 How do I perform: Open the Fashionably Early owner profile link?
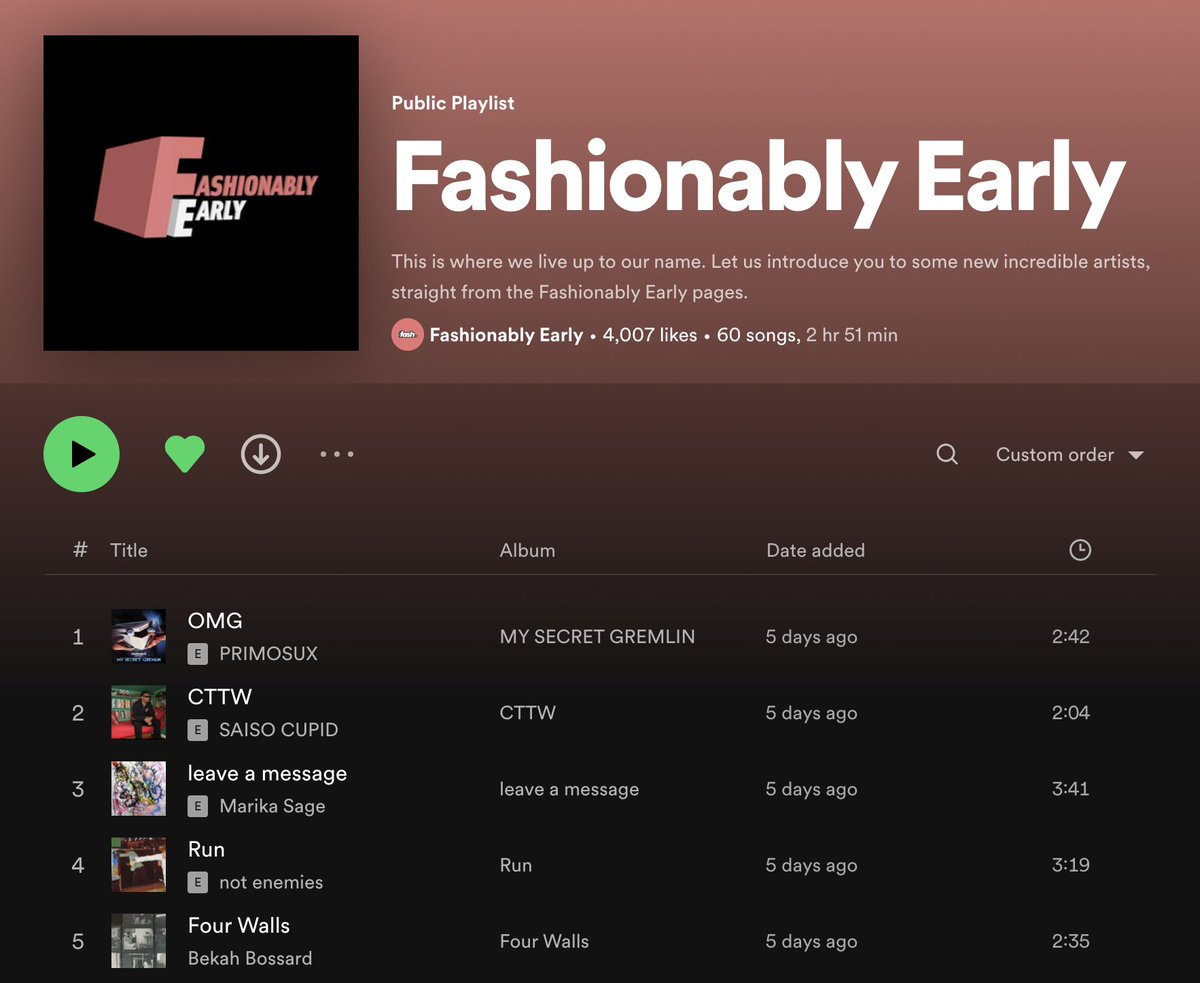coord(506,335)
